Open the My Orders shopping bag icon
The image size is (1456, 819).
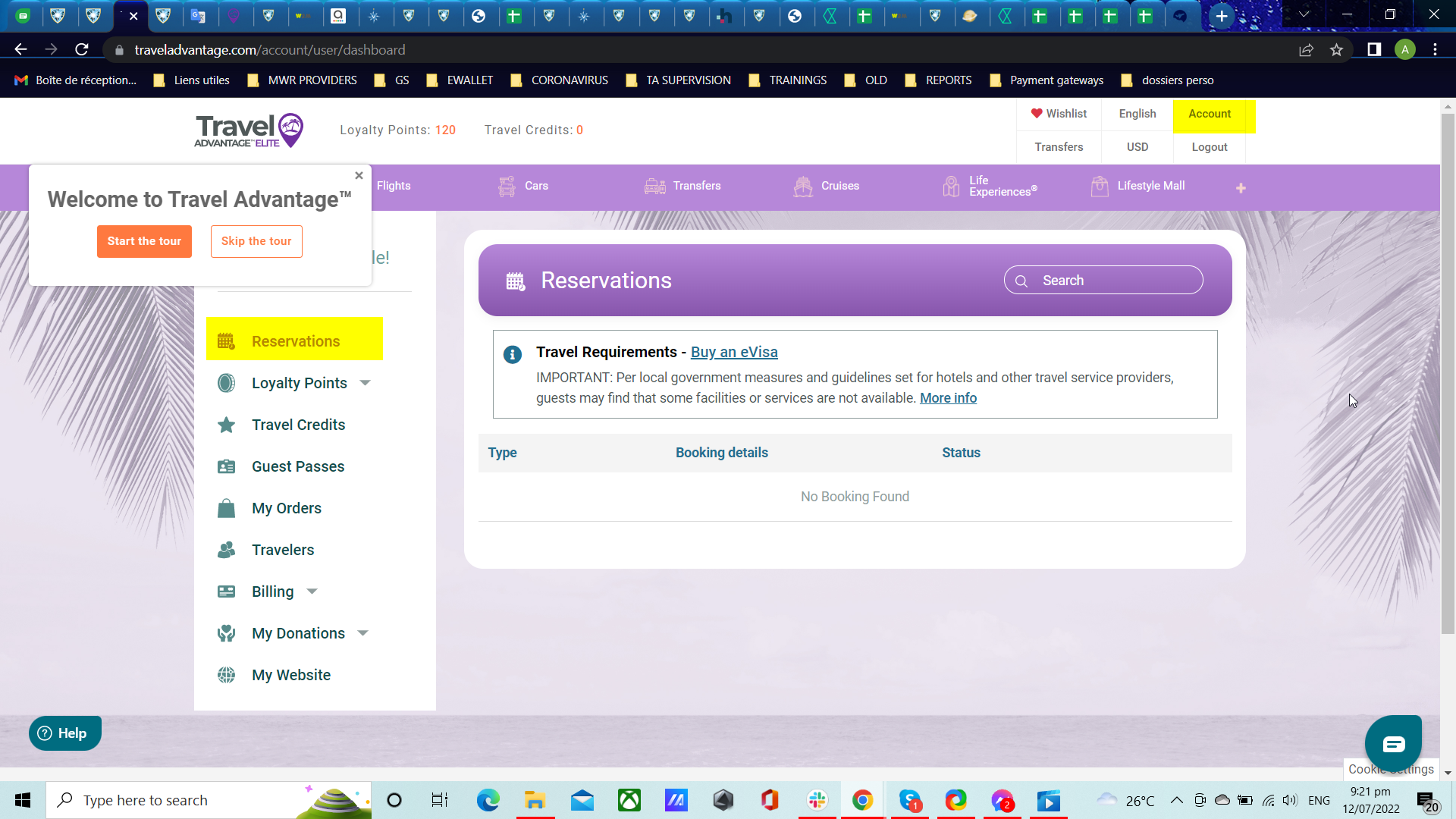(226, 509)
